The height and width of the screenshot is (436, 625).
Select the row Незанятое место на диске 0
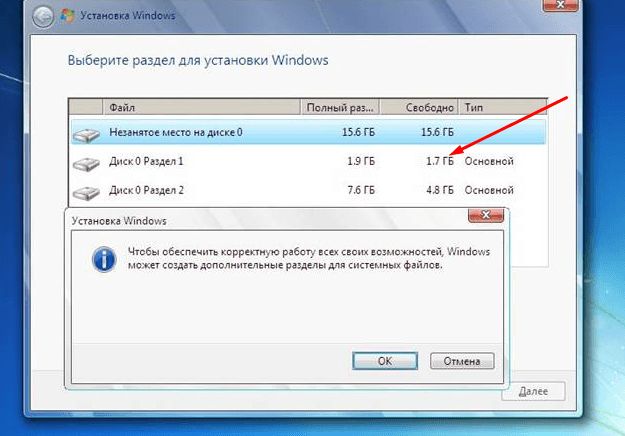coord(308,132)
